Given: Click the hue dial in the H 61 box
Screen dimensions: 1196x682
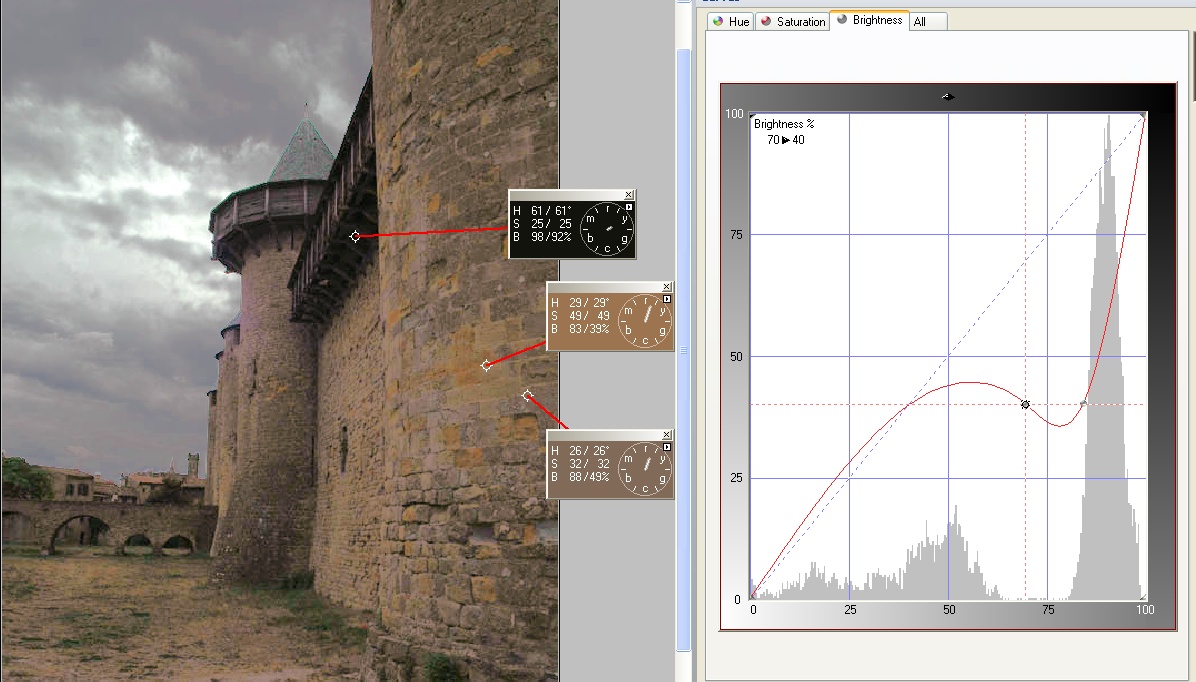Looking at the screenshot, I should point(606,229).
